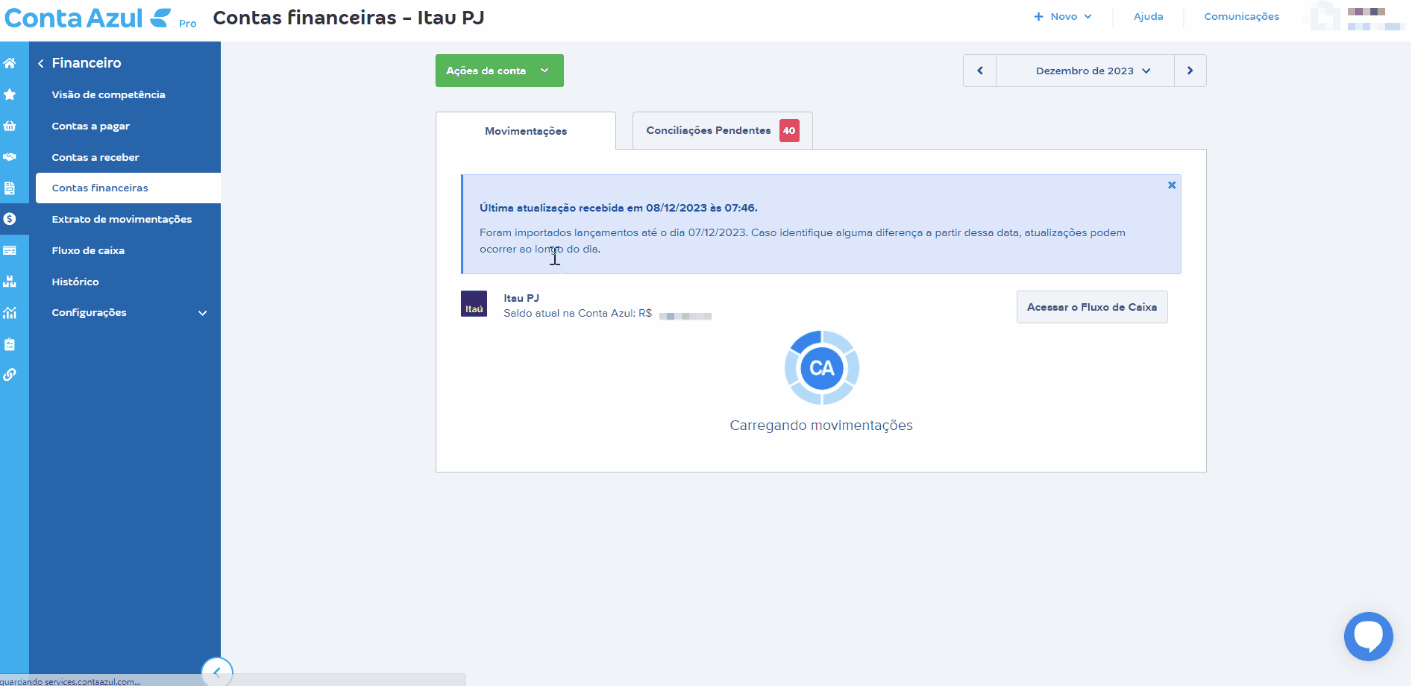
Task: Click the Itau PJ account name
Action: click(521, 298)
